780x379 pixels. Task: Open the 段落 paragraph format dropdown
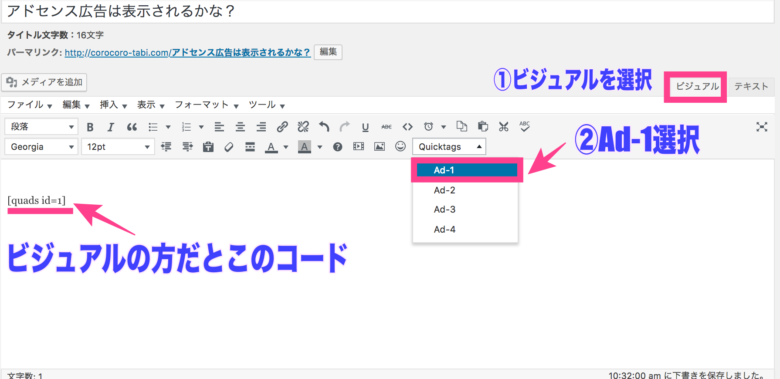coord(41,127)
